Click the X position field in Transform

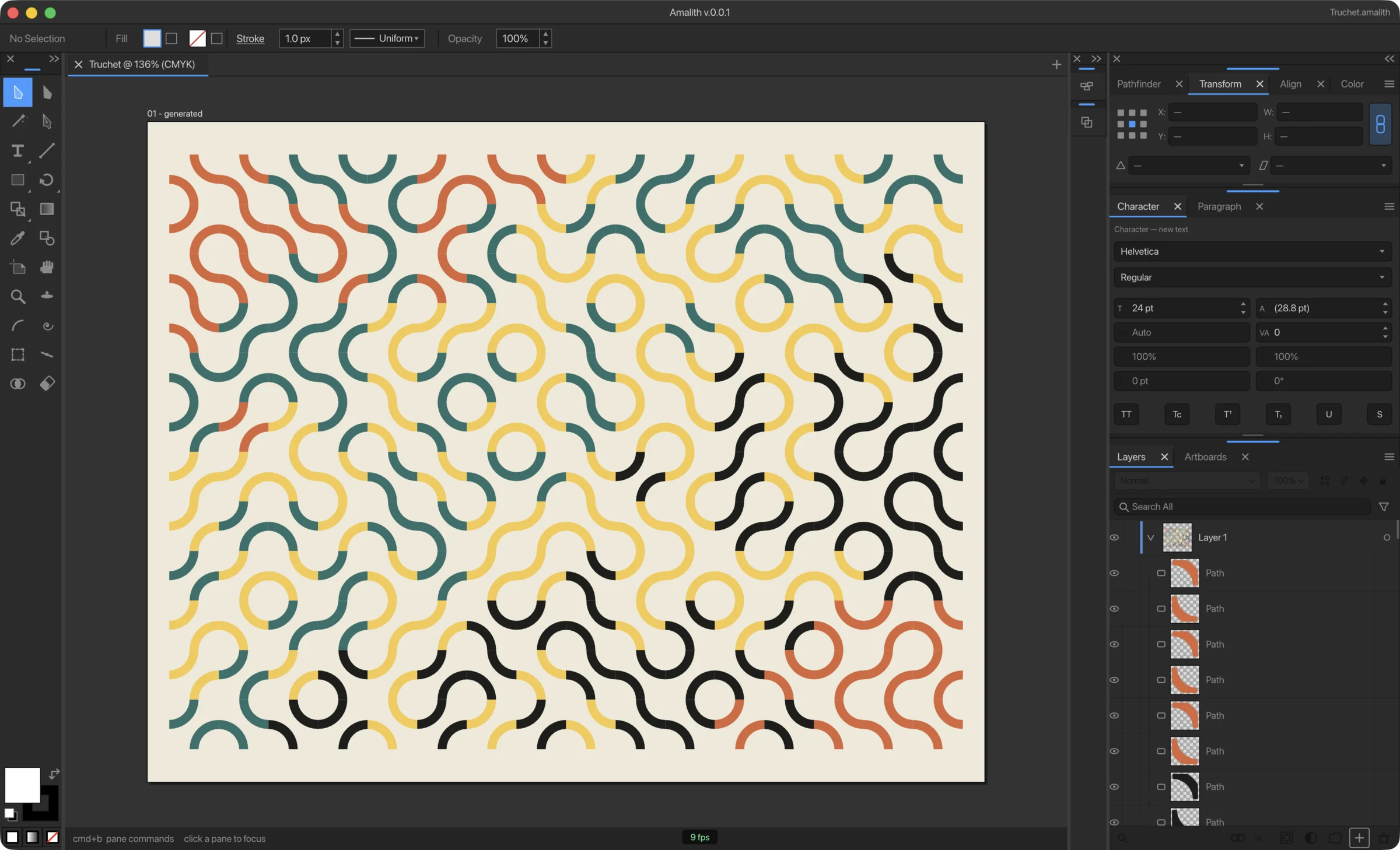1213,112
